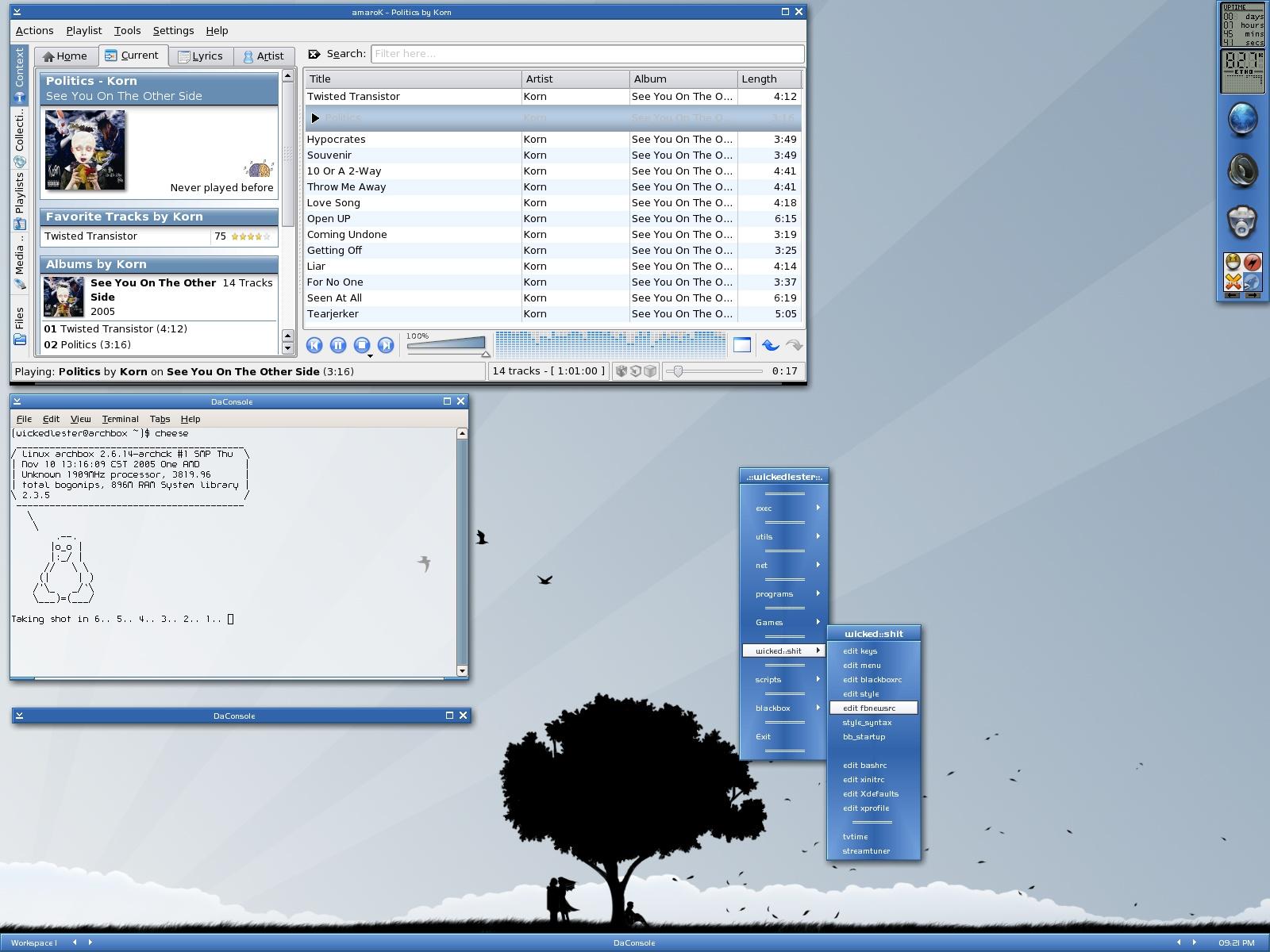The width and height of the screenshot is (1270, 952).
Task: Click next workspace arrow in bottom toolbar
Action: 90,942
